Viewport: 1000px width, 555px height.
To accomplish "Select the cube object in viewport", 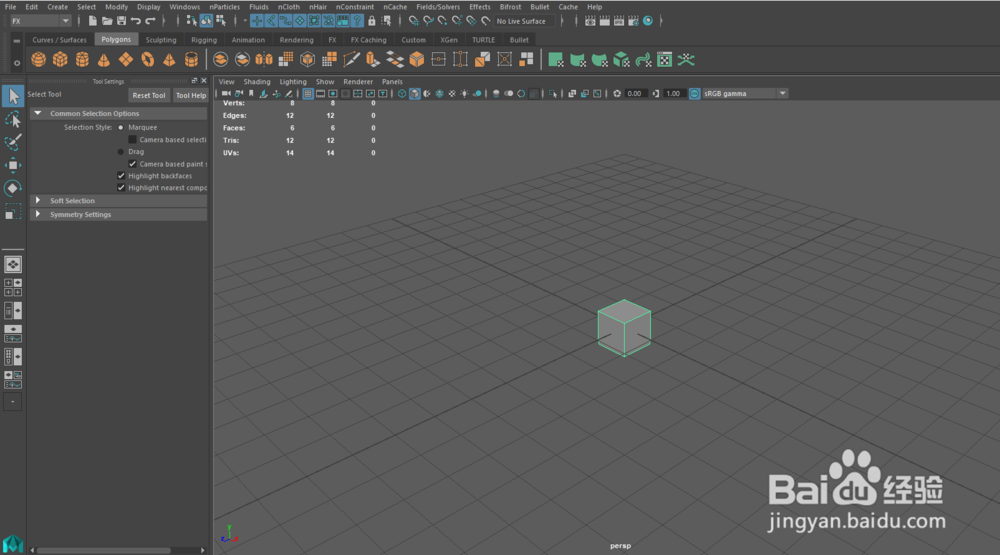I will coord(624,328).
